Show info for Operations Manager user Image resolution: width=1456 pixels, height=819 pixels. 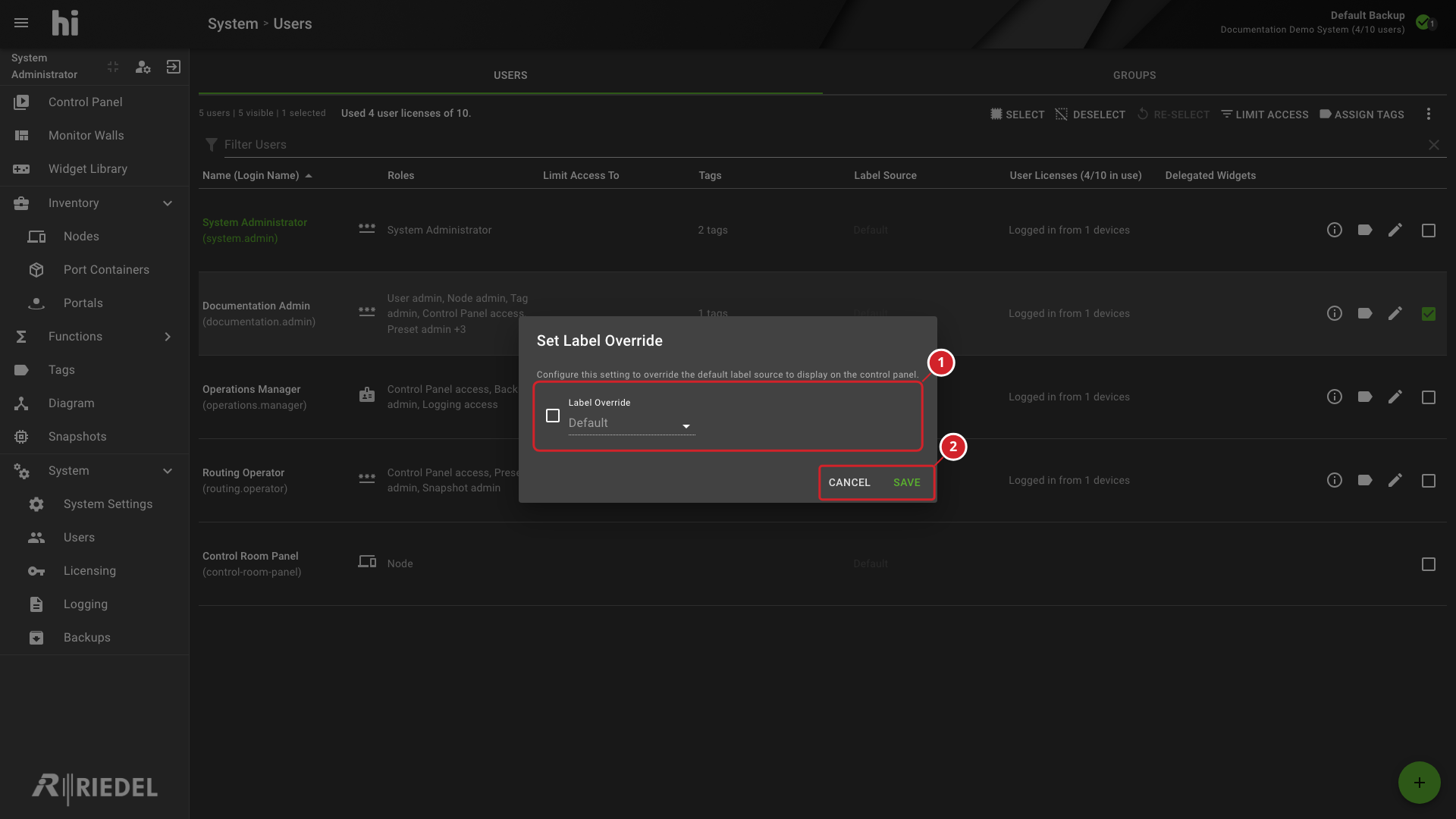click(1335, 397)
